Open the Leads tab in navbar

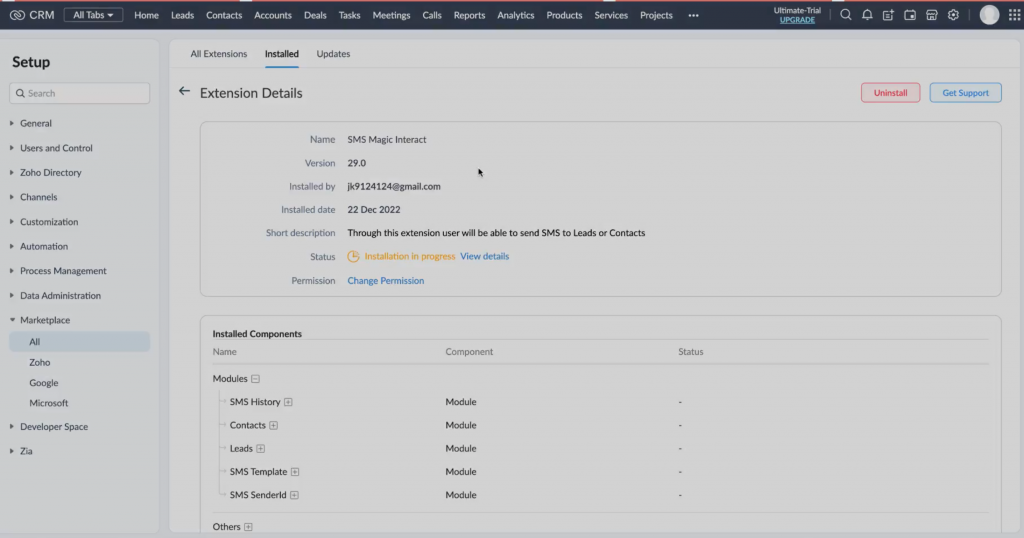coord(182,15)
